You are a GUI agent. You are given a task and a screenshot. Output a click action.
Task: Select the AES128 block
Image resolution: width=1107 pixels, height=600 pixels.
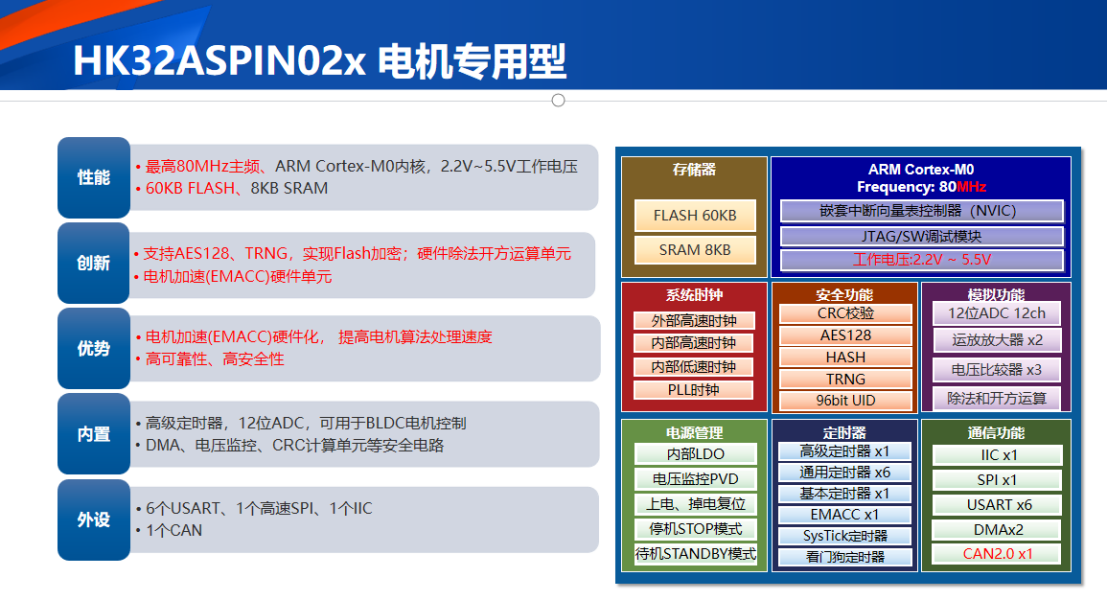click(x=845, y=335)
